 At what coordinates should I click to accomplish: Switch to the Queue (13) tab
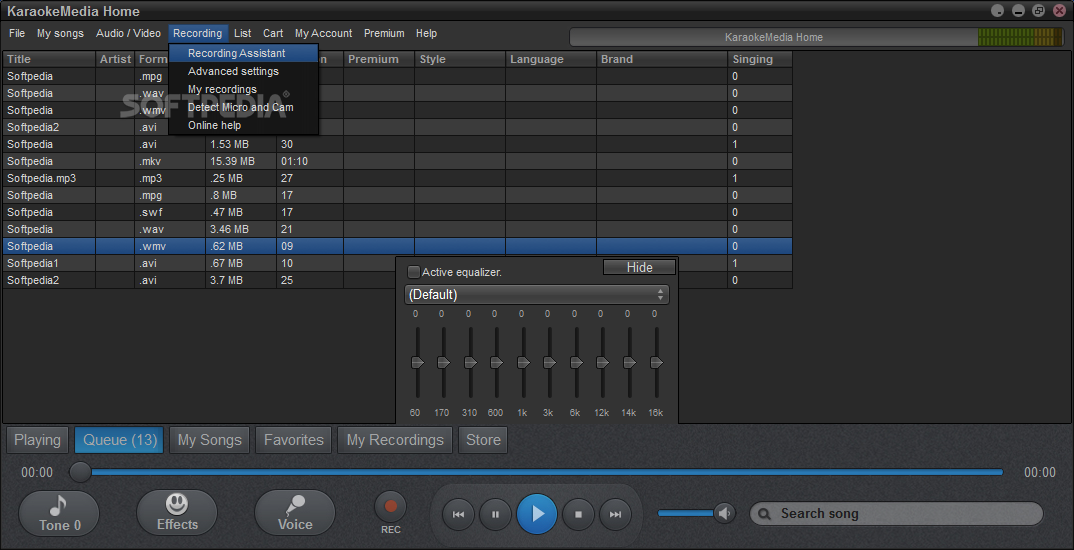(119, 440)
